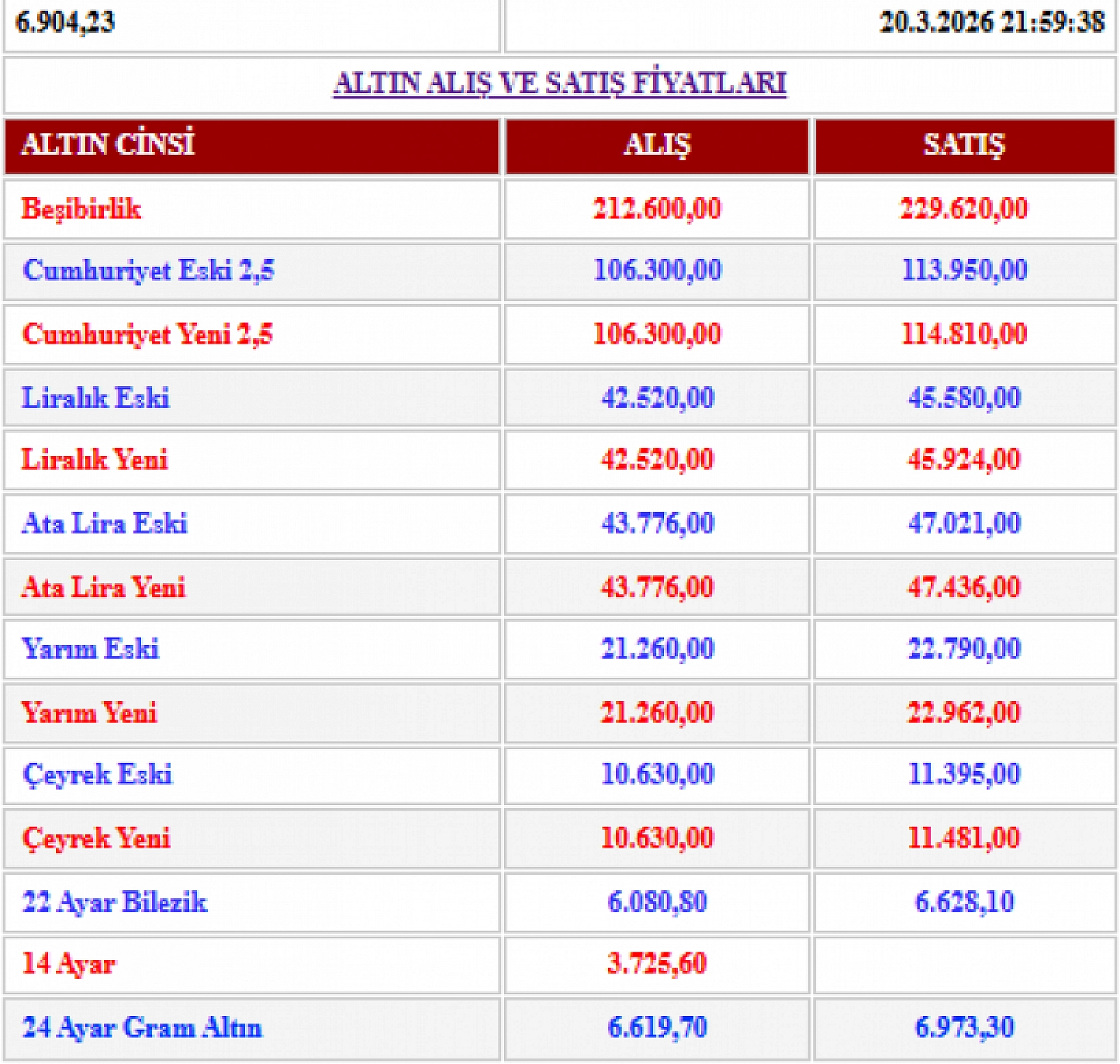Click Cumhuriyet Yeni selling price 114.810,00
Screen dimensions: 1120x1064
[x=964, y=334]
